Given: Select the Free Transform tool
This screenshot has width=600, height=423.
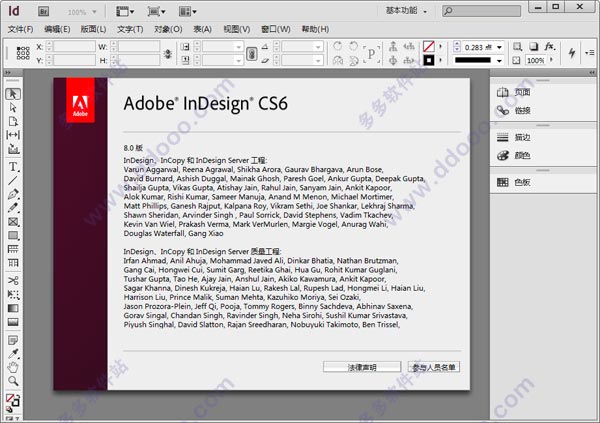Looking at the screenshot, I should click(13, 294).
